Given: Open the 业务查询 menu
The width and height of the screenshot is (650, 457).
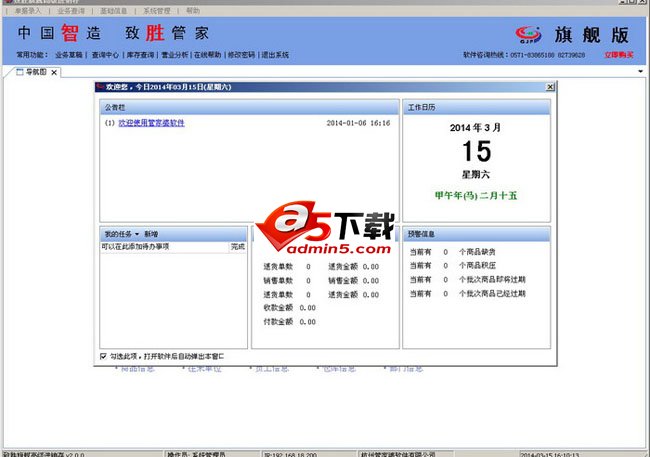Looking at the screenshot, I should click(x=71, y=11).
